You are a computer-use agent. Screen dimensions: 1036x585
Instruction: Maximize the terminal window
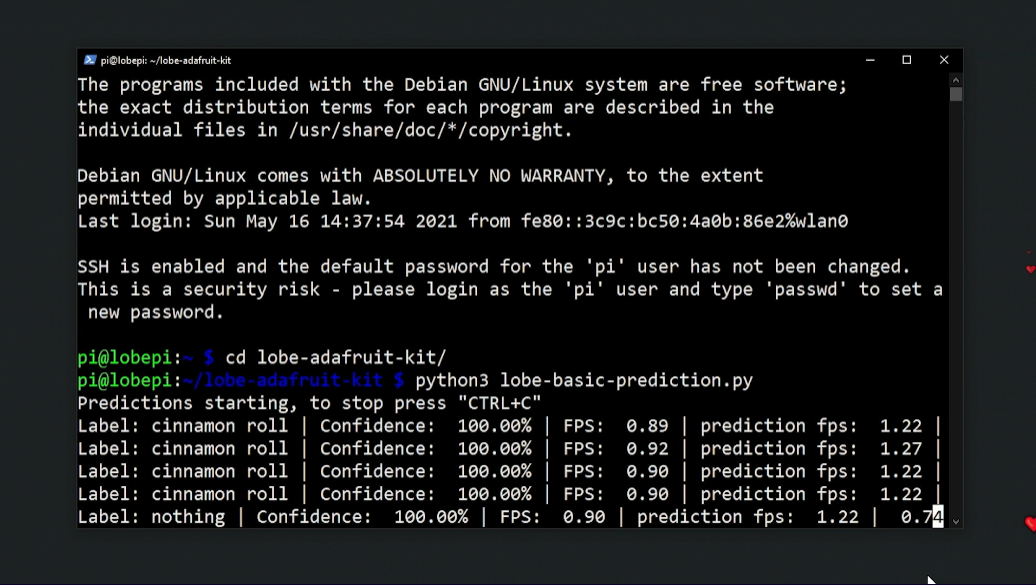pos(907,60)
